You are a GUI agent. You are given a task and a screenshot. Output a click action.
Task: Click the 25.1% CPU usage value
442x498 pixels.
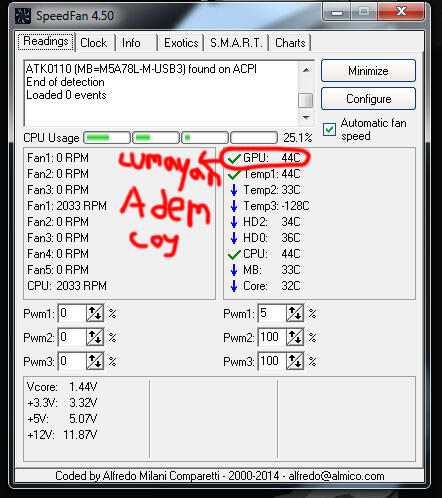click(x=298, y=138)
